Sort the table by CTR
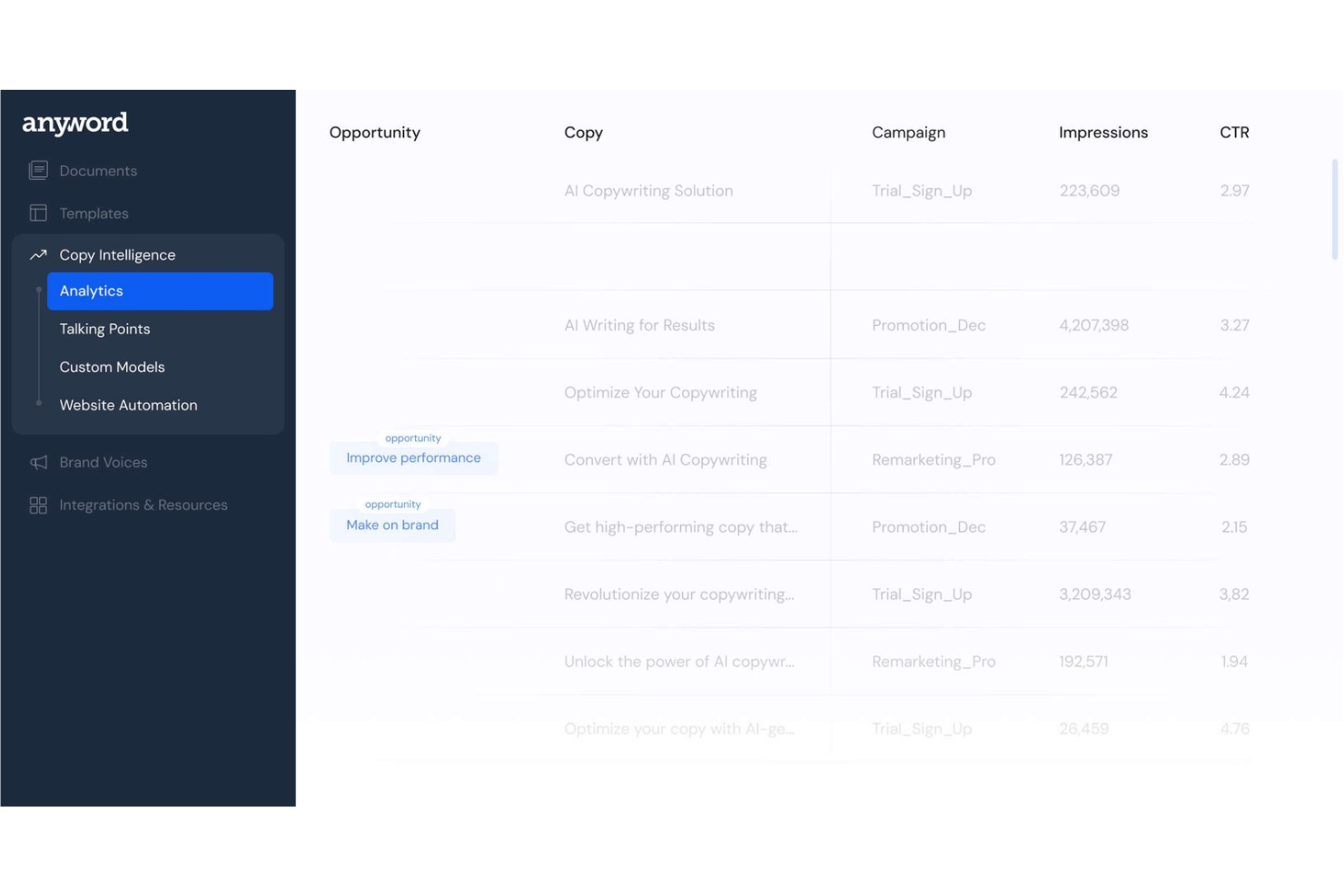This screenshot has height=896, width=1344. 1234,133
